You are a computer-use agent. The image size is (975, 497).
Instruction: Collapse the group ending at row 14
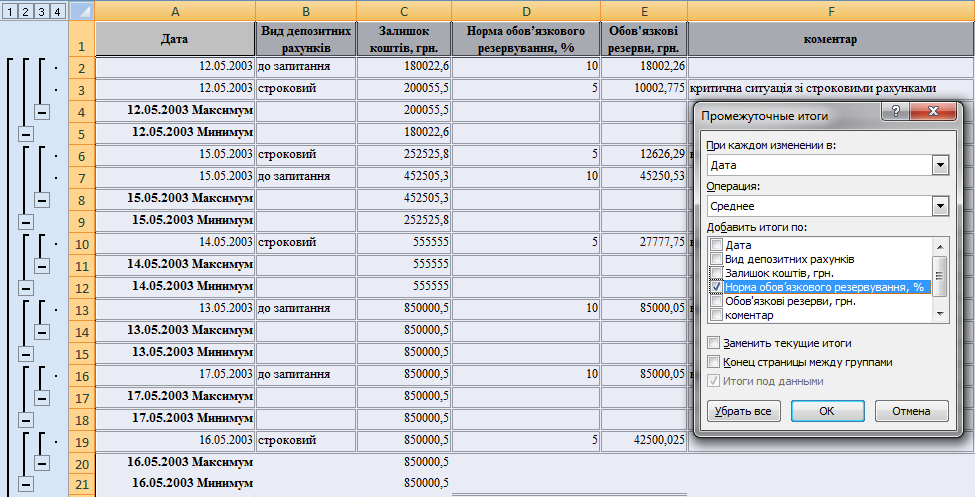tap(42, 332)
